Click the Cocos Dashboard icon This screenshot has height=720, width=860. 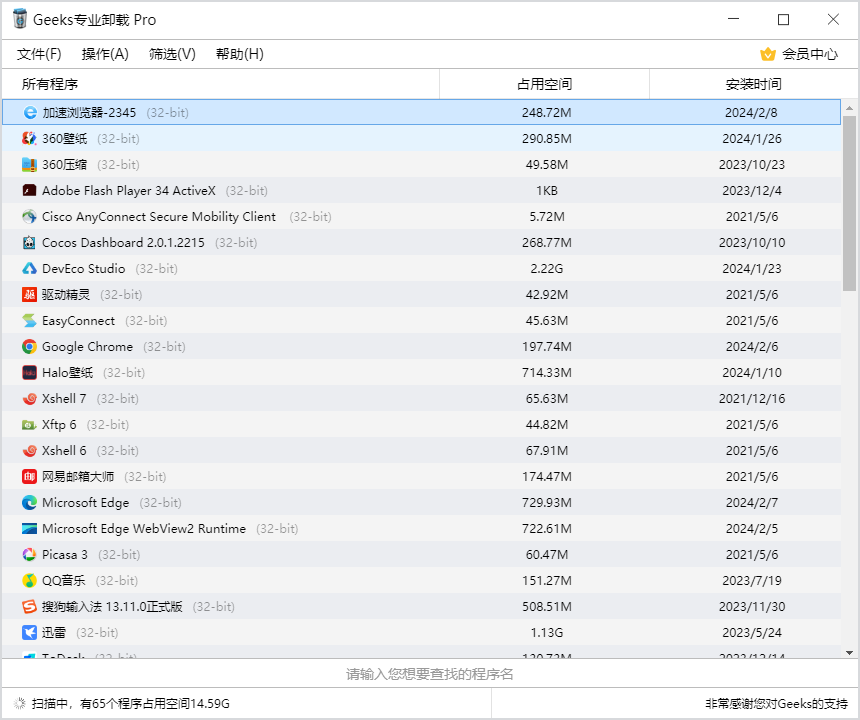click(29, 242)
